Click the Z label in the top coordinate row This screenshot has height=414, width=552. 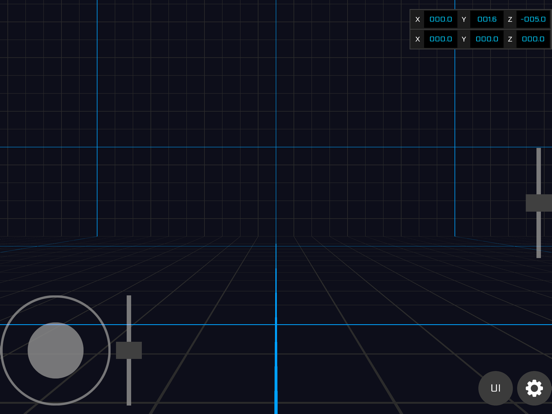(510, 19)
